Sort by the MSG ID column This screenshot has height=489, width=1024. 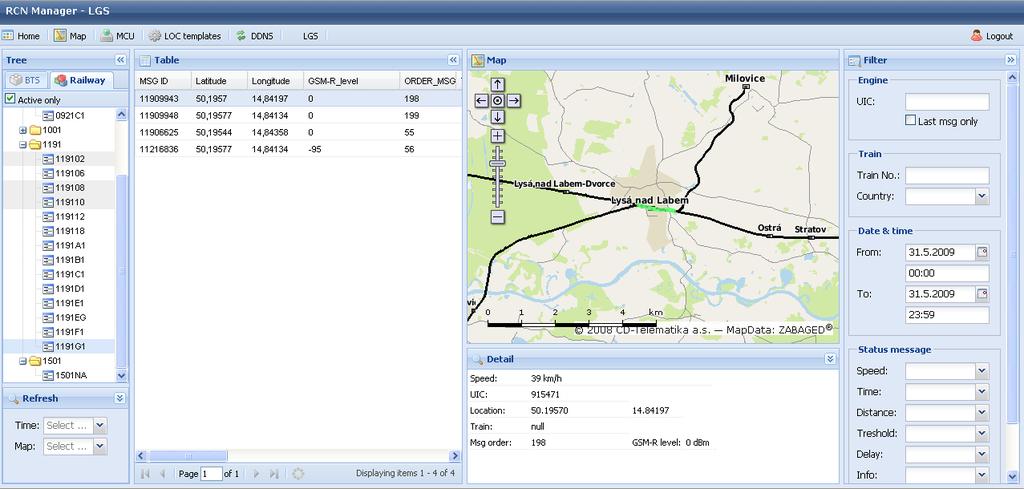[163, 81]
